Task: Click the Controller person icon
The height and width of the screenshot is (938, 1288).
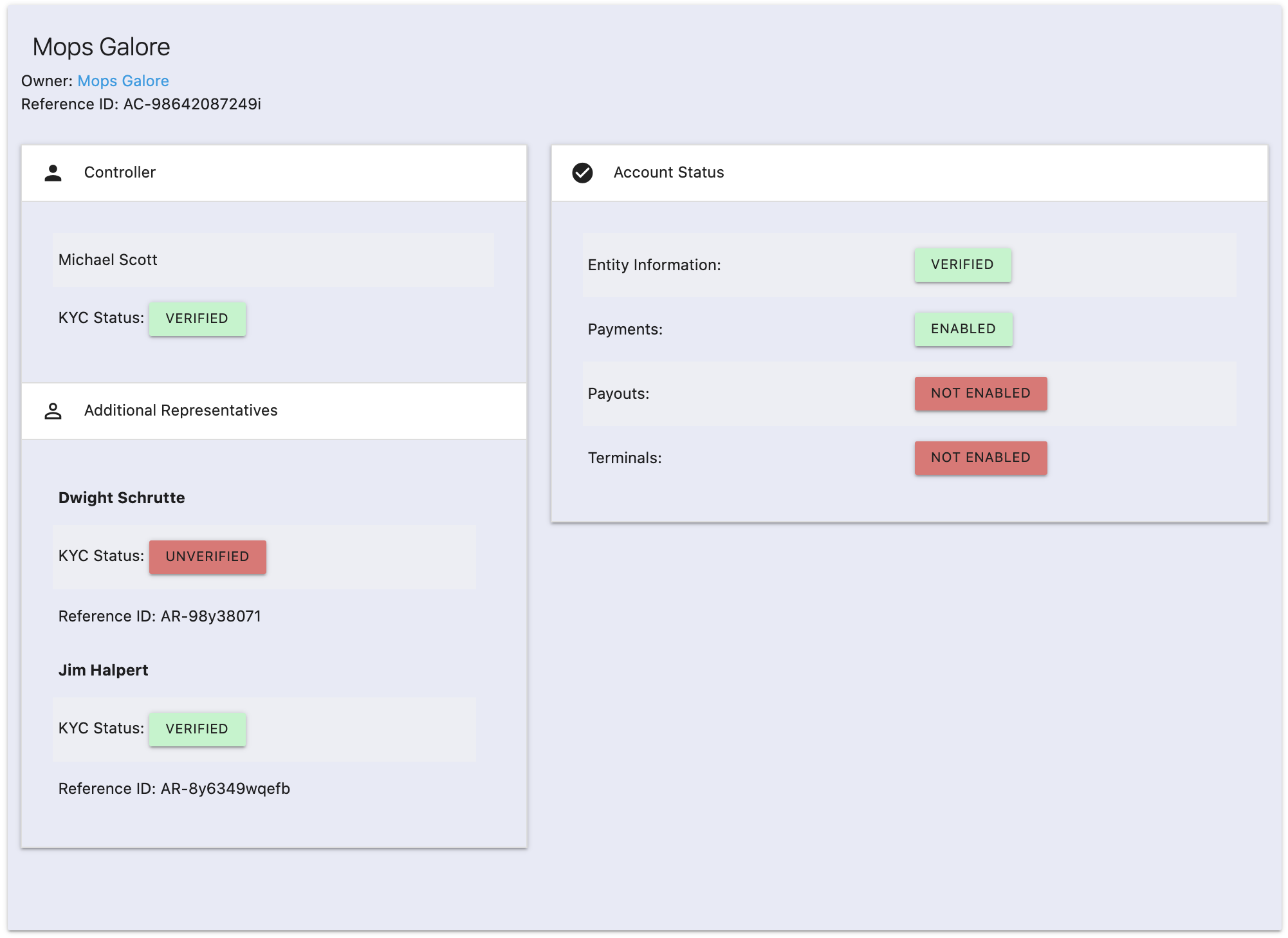Action: (x=55, y=172)
